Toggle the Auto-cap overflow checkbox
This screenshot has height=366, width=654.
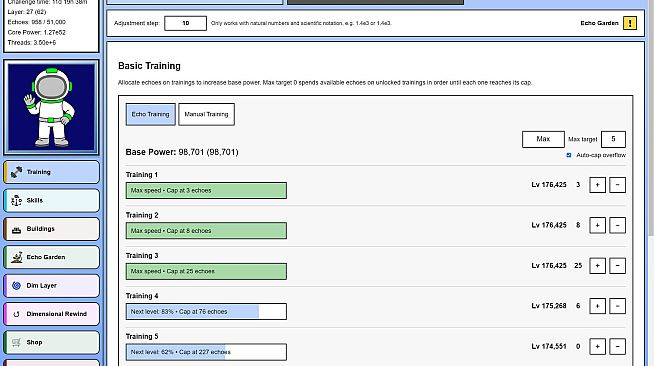[x=568, y=155]
